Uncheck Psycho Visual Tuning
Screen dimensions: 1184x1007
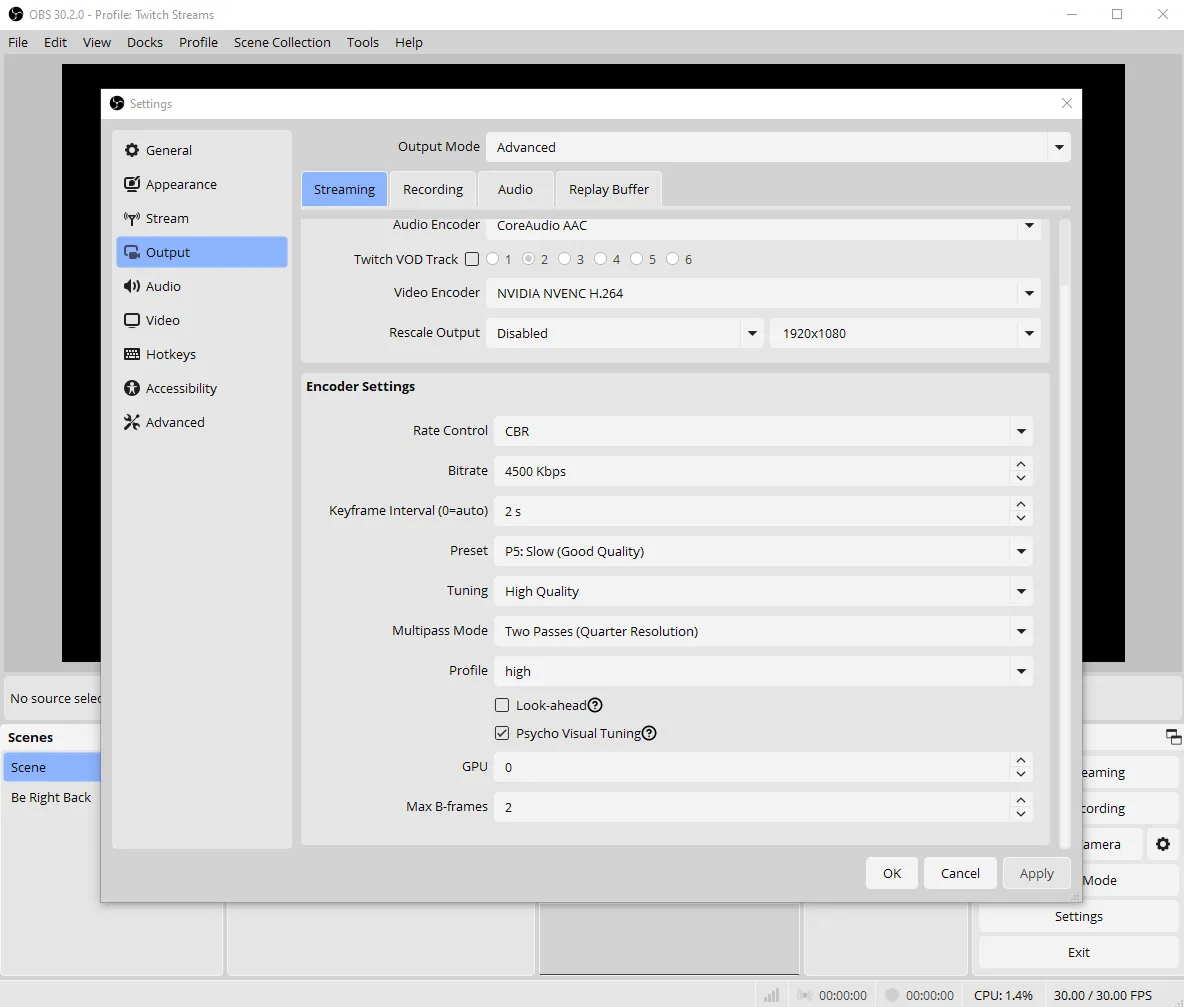pyautogui.click(x=502, y=733)
